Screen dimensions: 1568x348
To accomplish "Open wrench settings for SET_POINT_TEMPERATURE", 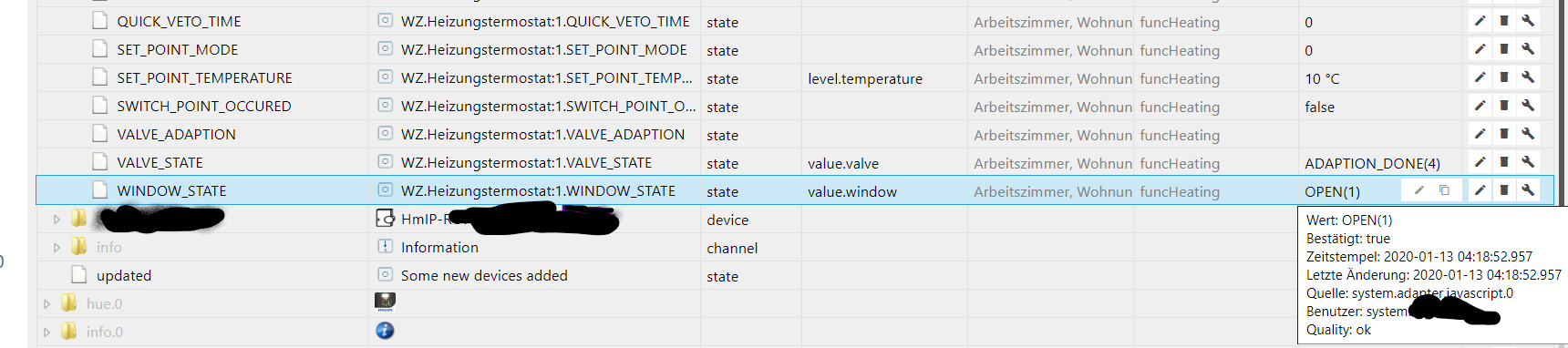I will [x=1528, y=77].
